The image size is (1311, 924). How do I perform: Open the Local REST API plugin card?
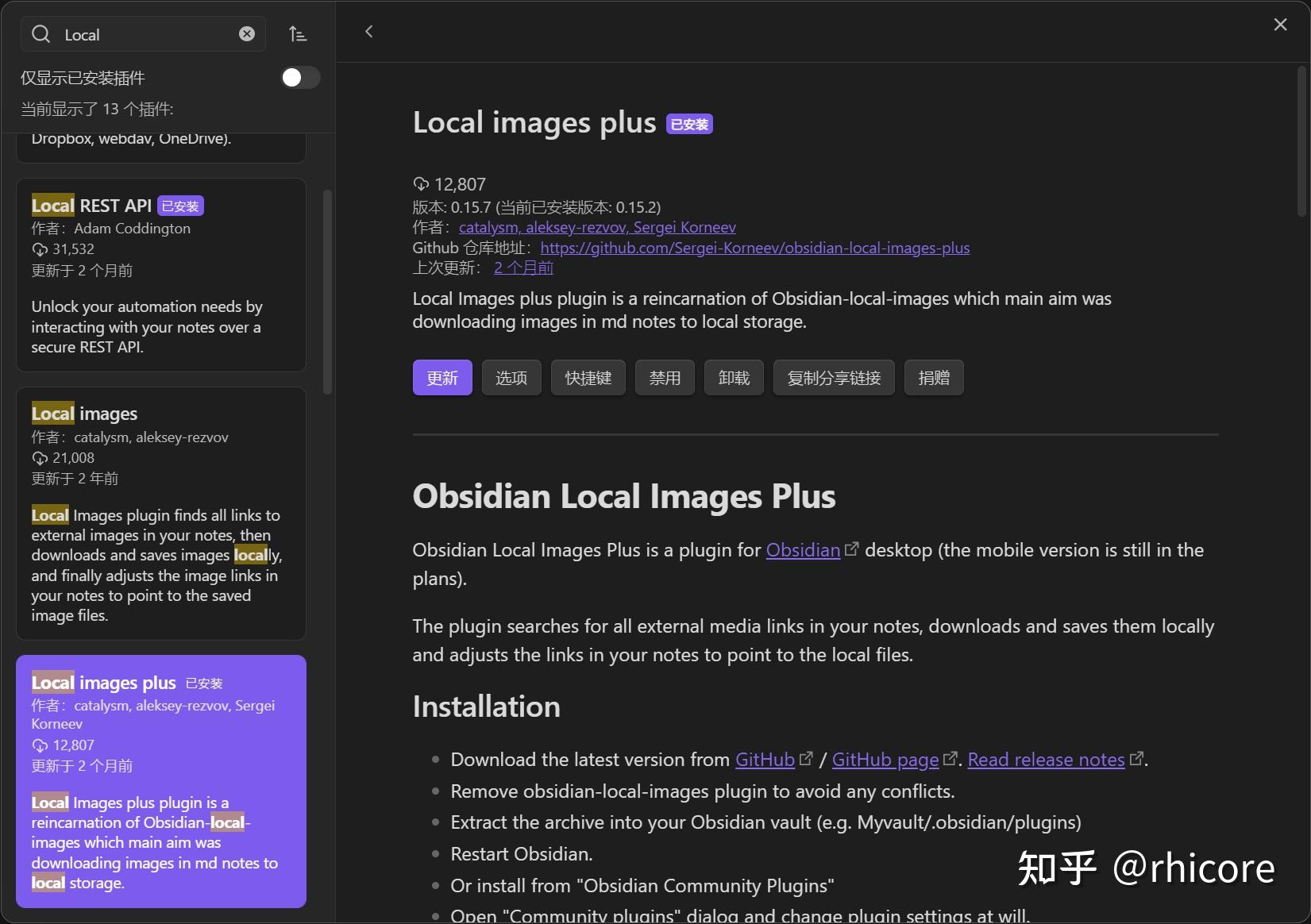pyautogui.click(x=161, y=275)
